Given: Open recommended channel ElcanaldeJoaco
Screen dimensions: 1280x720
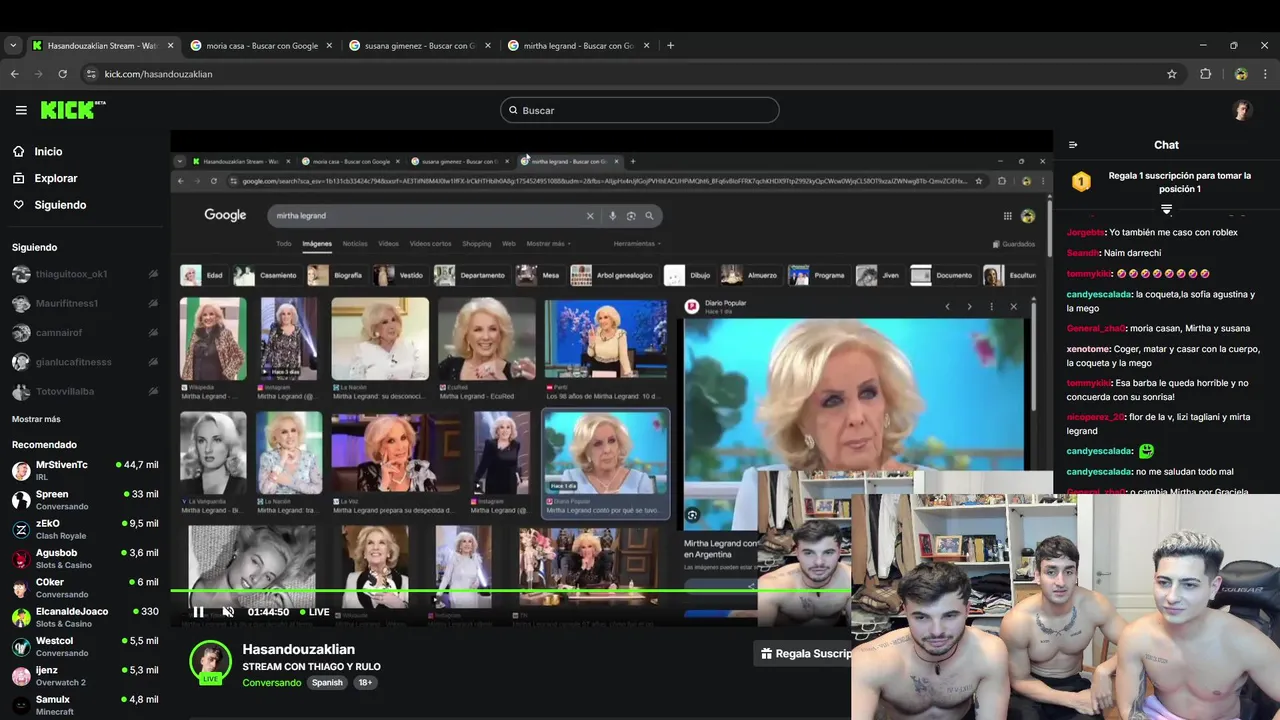Looking at the screenshot, I should [x=84, y=617].
